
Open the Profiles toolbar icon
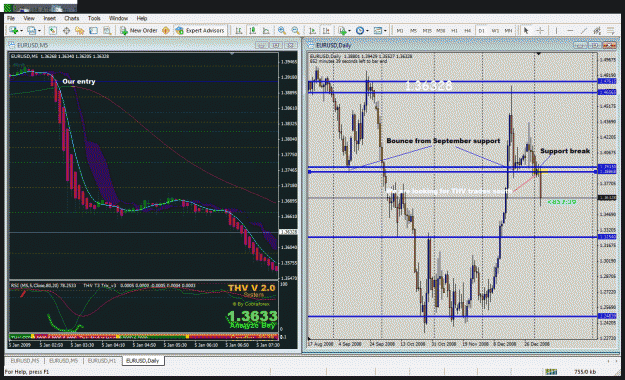(31, 30)
